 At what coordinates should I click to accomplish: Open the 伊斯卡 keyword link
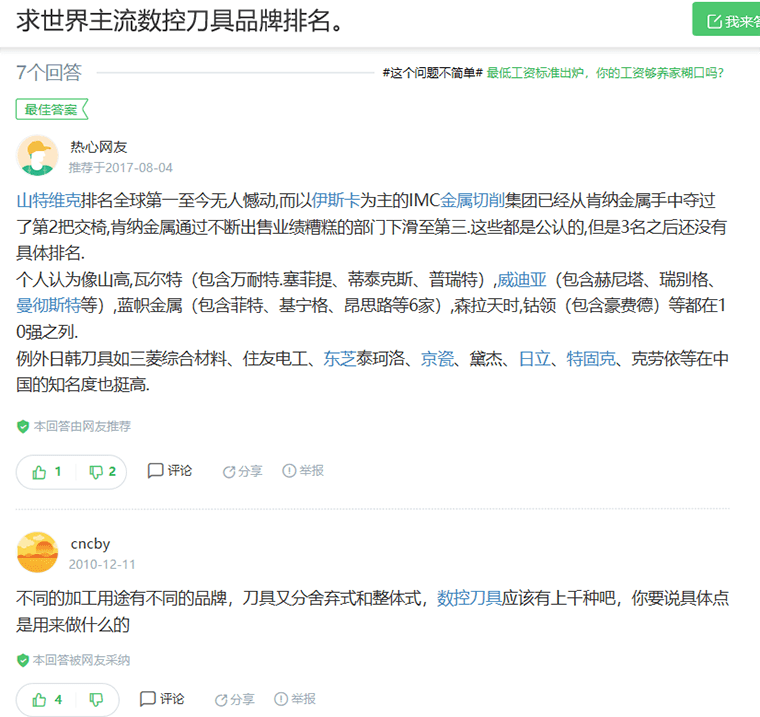(335, 200)
